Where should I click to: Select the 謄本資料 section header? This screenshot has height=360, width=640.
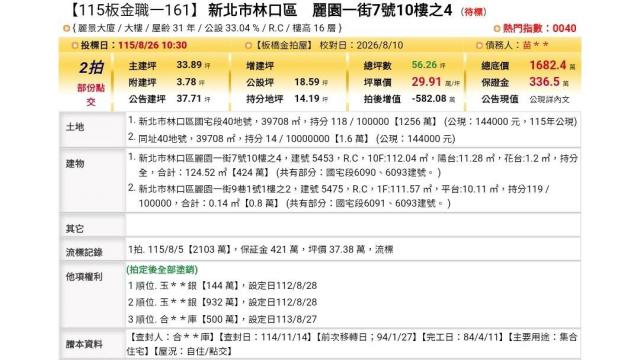click(84, 344)
